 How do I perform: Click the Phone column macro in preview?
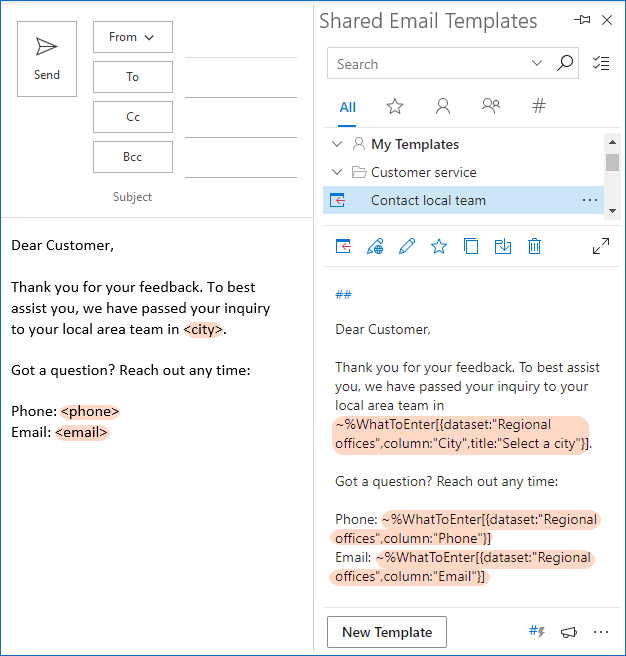(464, 529)
